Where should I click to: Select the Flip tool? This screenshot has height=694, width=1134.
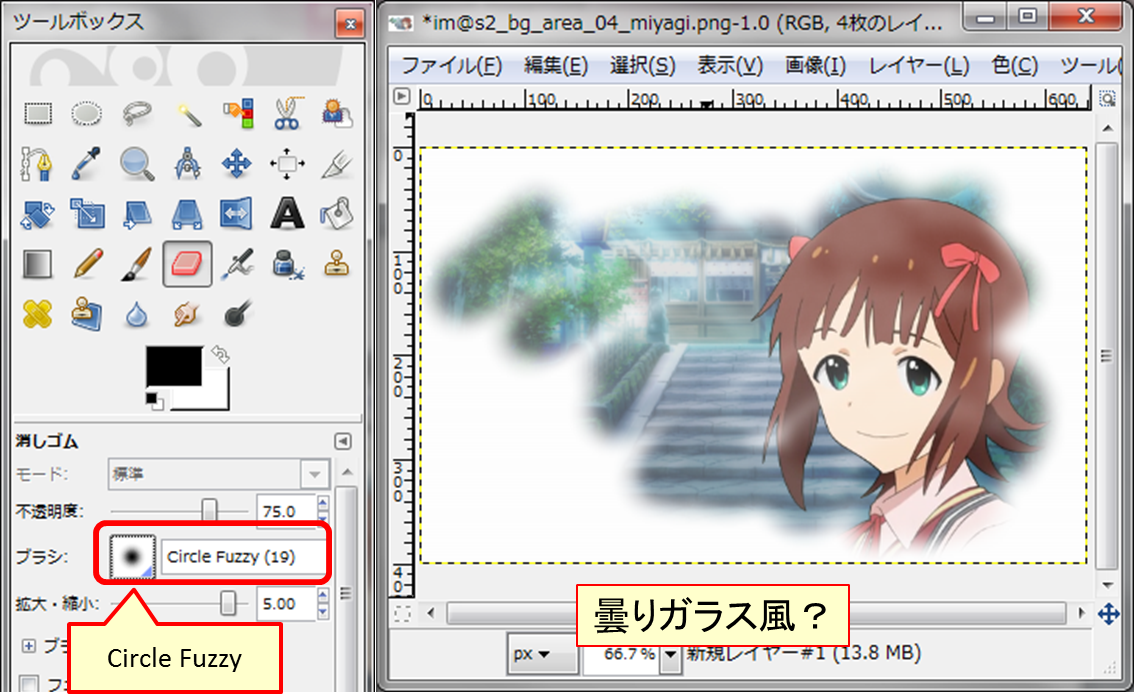coord(237,215)
